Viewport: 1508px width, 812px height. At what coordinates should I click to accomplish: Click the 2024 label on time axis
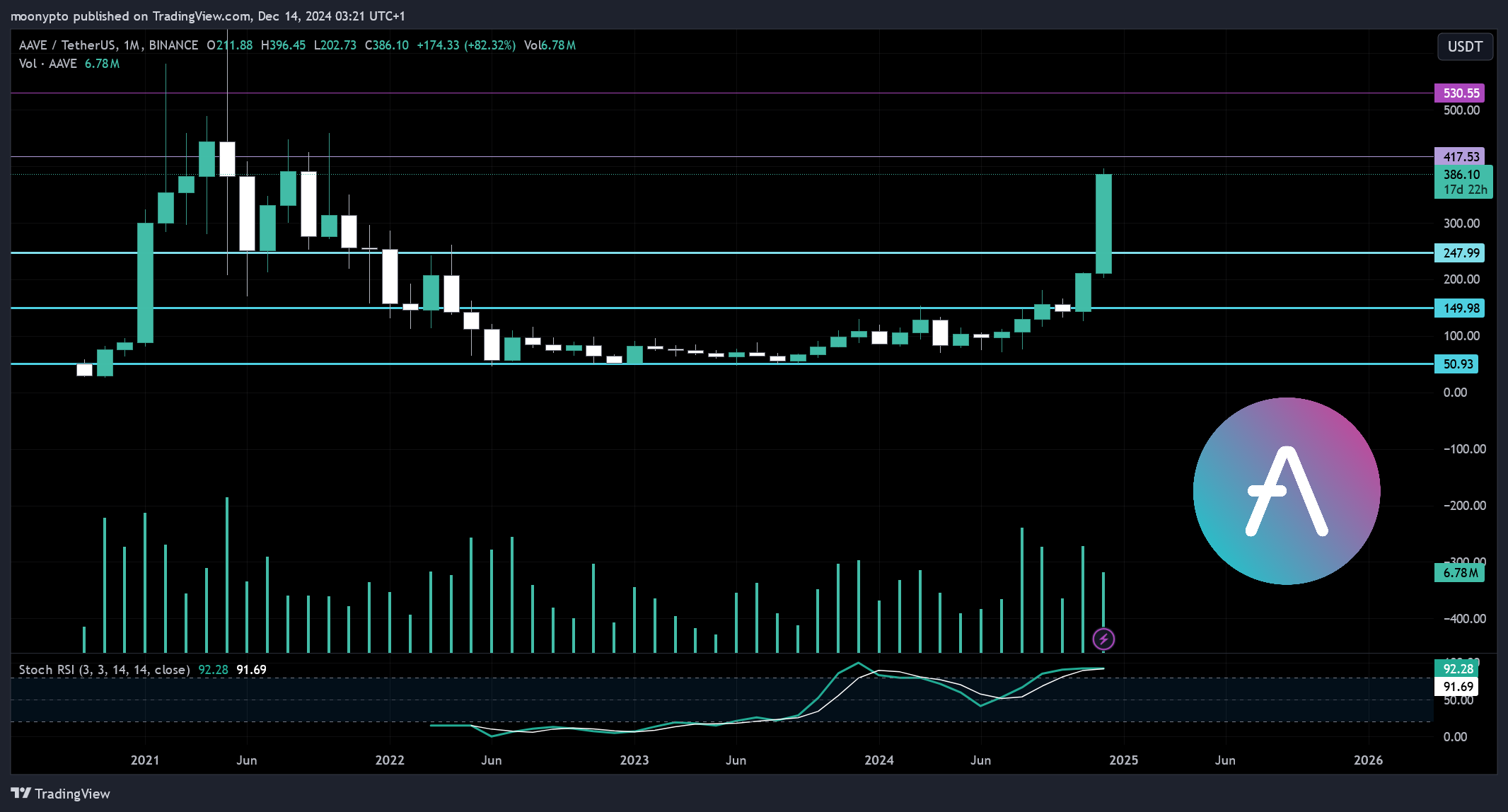click(x=879, y=760)
